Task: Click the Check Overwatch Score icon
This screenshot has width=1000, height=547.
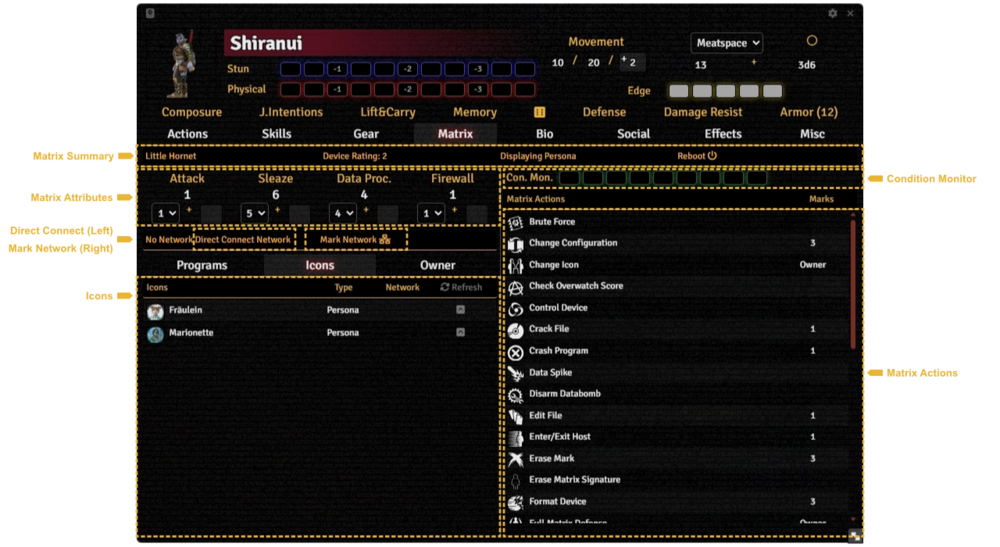Action: click(x=516, y=287)
